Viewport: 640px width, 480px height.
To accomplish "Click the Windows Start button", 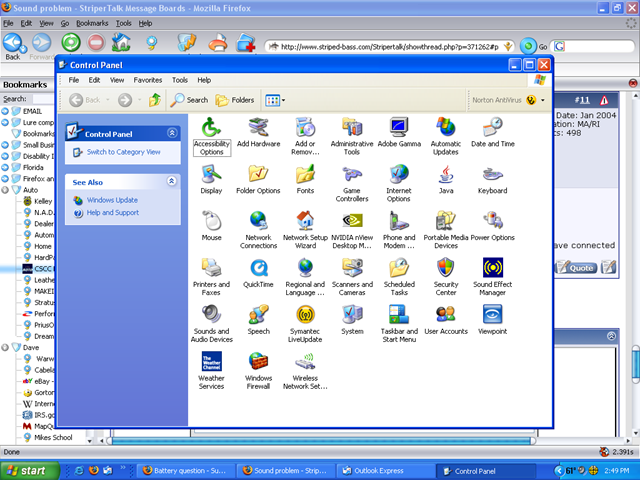I will 27,470.
